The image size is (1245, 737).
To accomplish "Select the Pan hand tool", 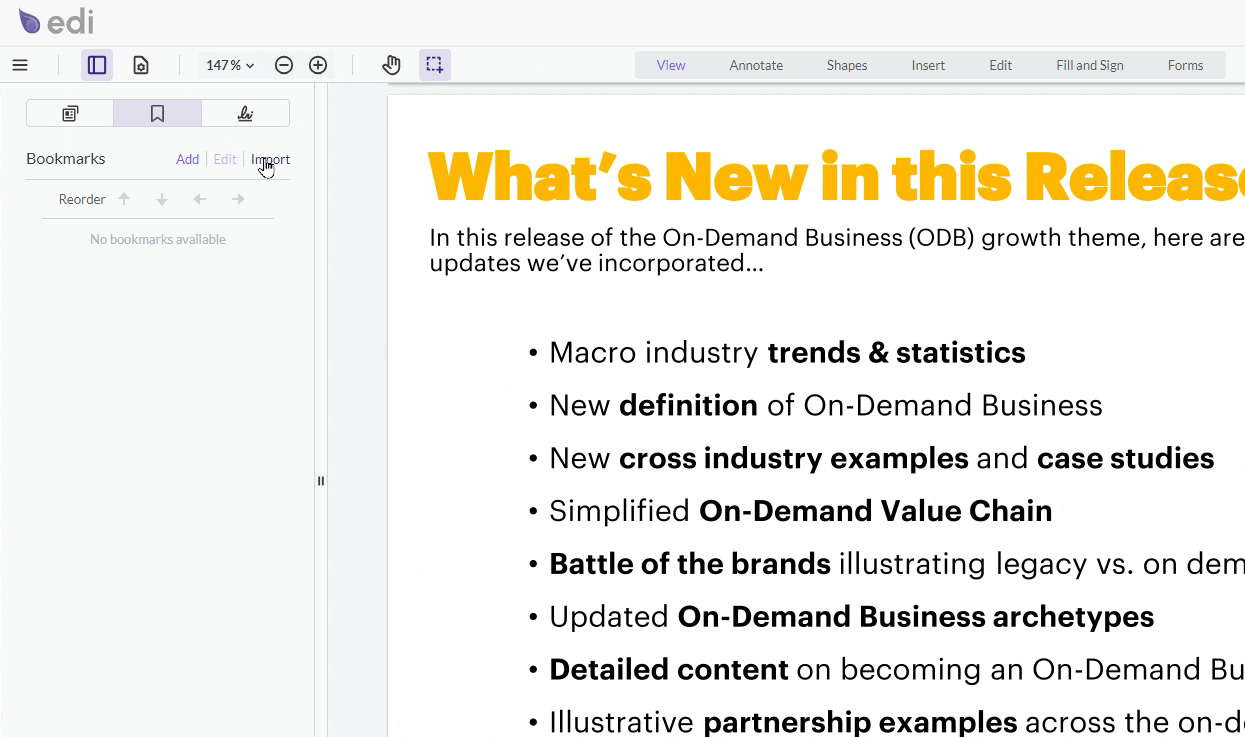I will coord(391,65).
